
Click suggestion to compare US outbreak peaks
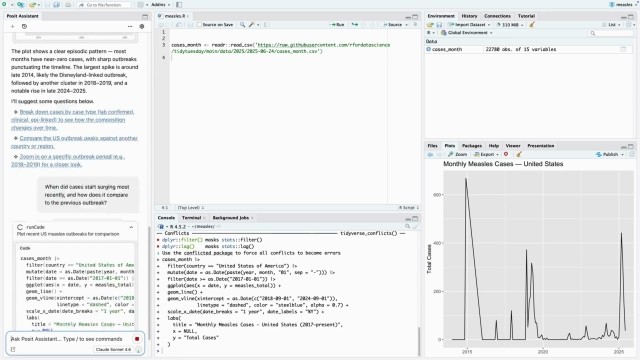coord(74,142)
